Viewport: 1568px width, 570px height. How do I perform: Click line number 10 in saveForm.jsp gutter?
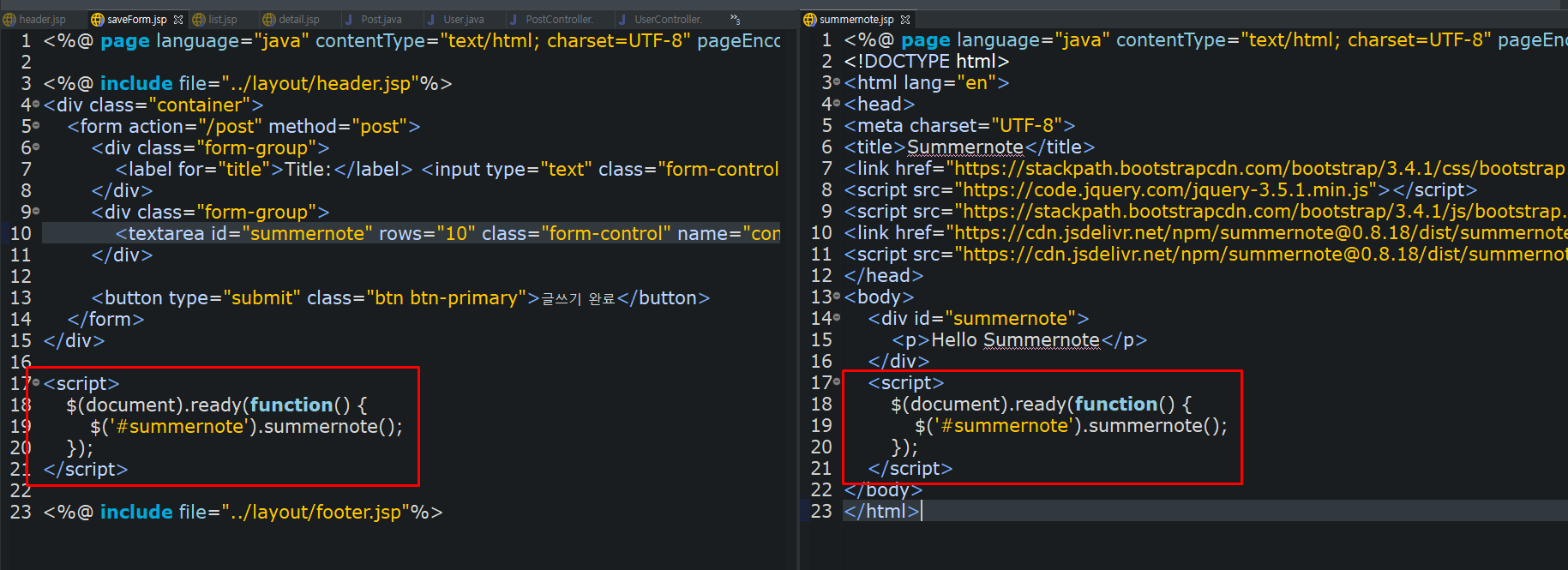tap(21, 233)
